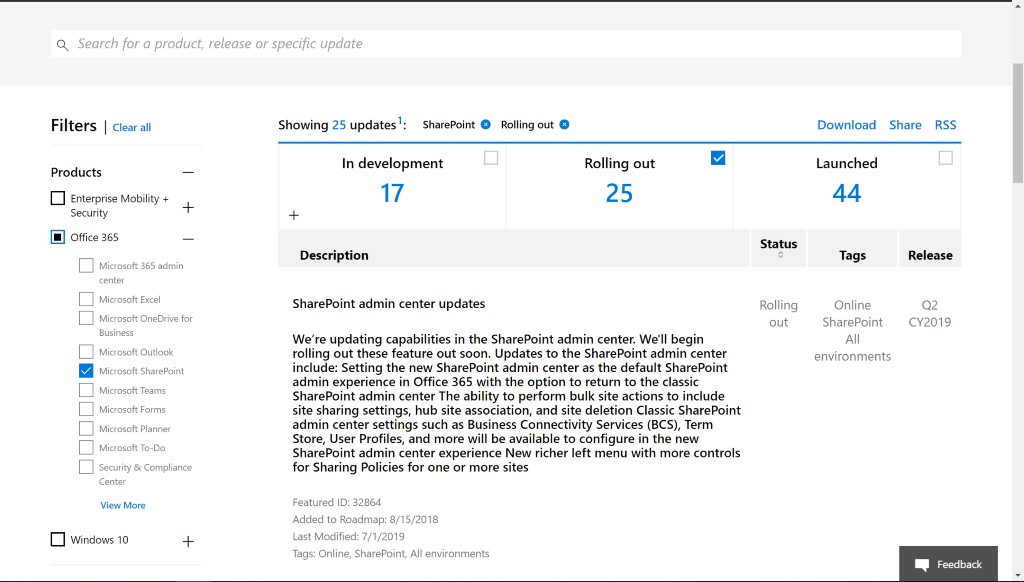Sort by the Status column arrows

[780, 255]
